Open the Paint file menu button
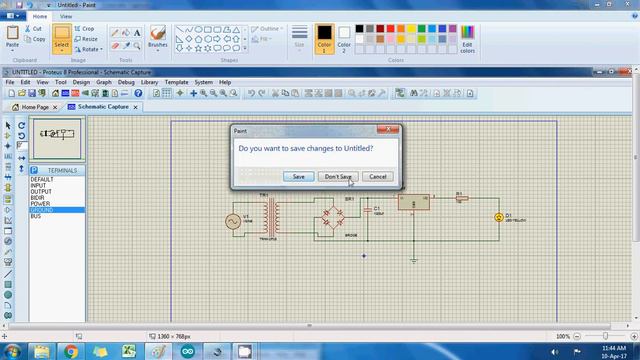This screenshot has width=640, height=360. (x=13, y=16)
